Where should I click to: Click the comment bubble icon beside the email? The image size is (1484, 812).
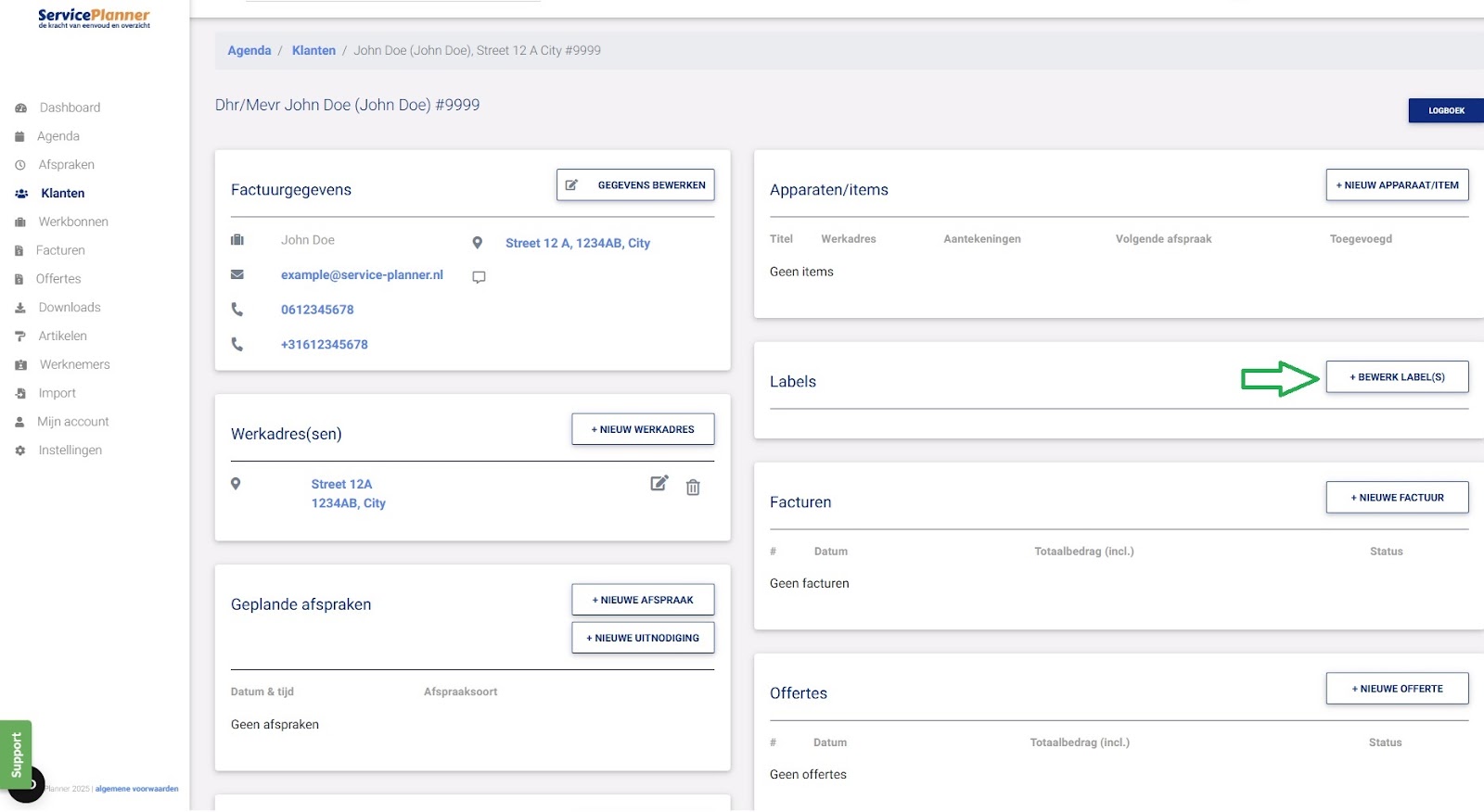coord(479,277)
